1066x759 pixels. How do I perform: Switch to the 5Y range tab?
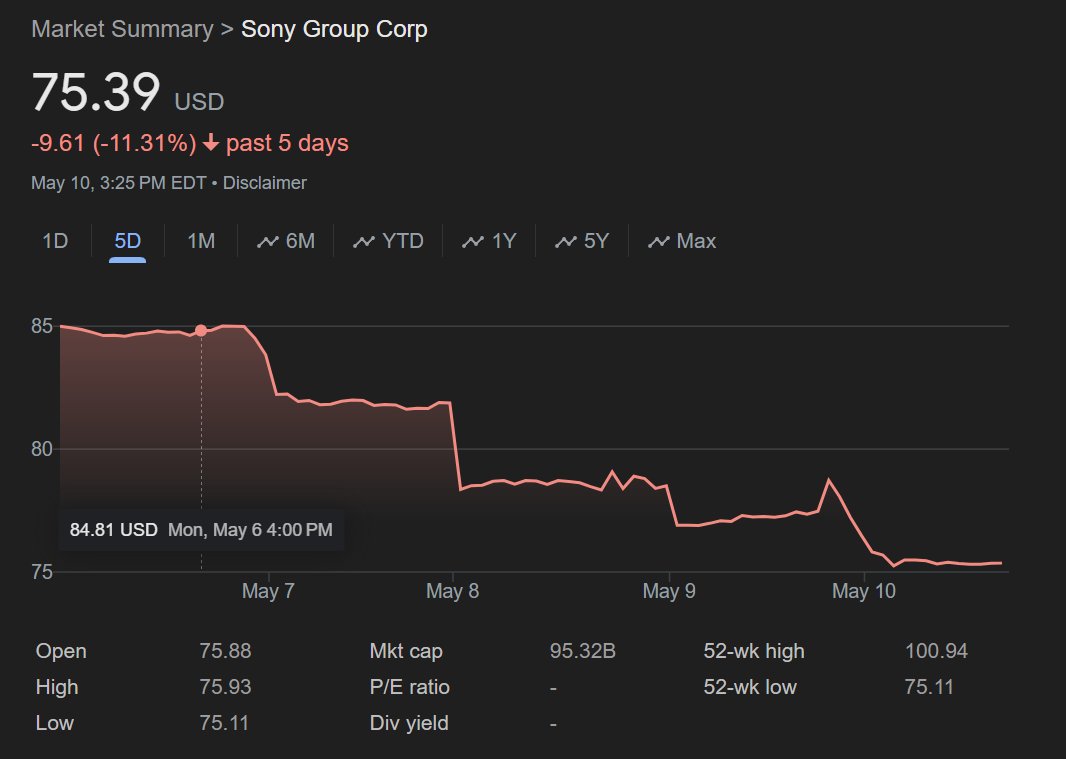(581, 241)
